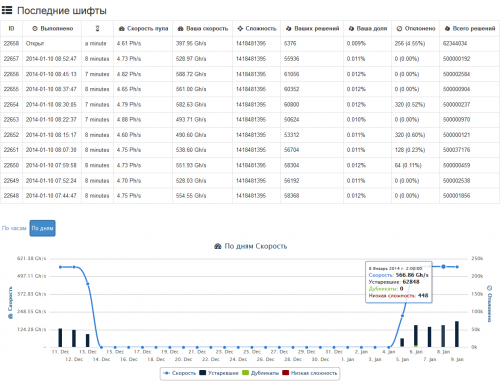
Task: Click timestamp 2014-01-10 08:52:47
Action: [51, 59]
